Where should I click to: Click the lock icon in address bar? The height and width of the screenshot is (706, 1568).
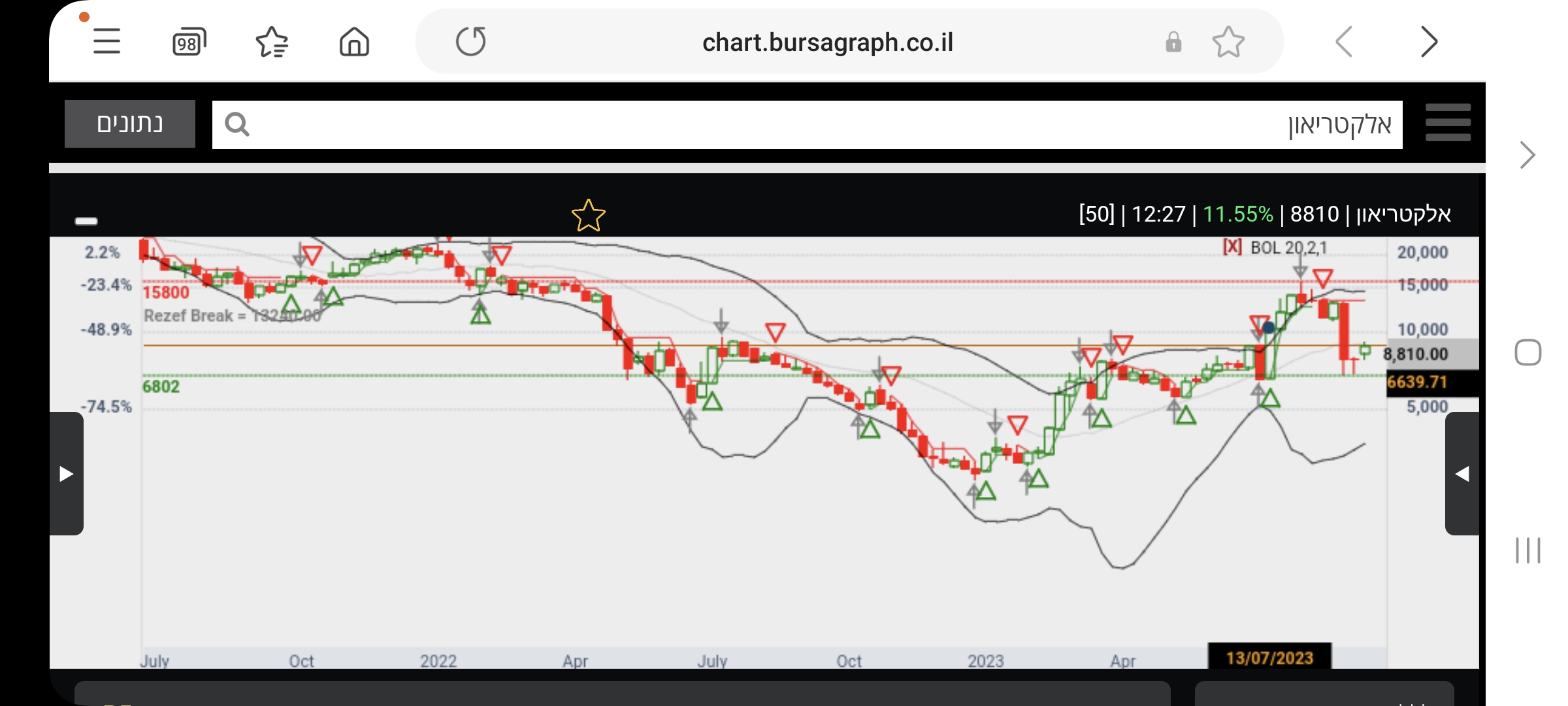point(1173,42)
